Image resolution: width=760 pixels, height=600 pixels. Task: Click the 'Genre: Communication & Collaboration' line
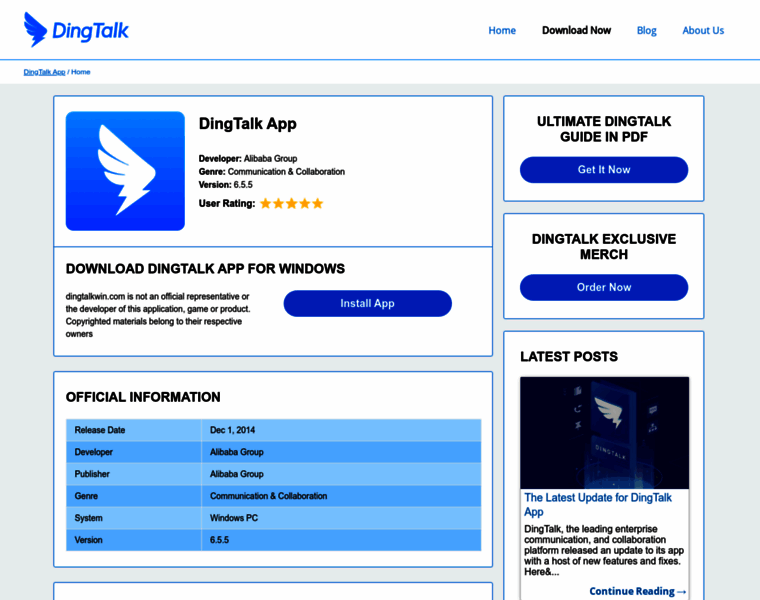271,172
